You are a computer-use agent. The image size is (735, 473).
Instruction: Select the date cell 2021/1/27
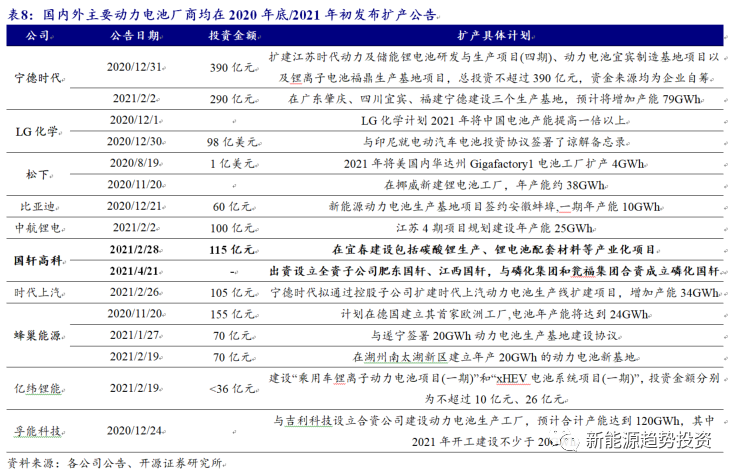click(x=135, y=335)
